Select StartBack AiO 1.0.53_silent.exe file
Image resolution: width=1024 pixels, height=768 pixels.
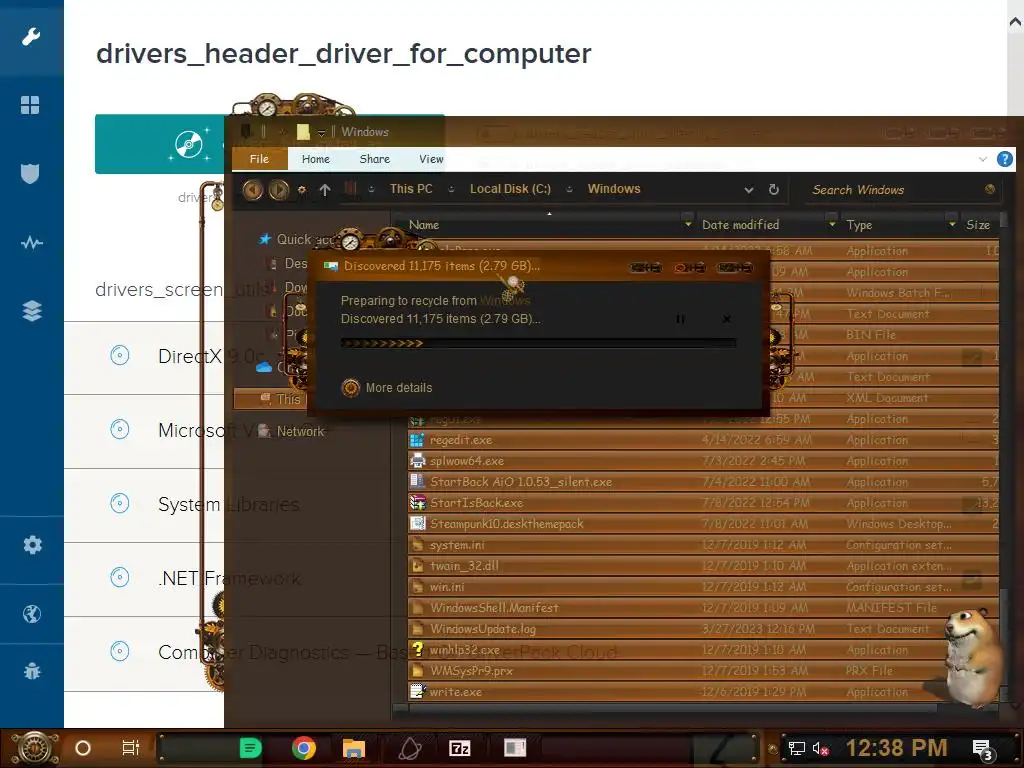[703, 482]
